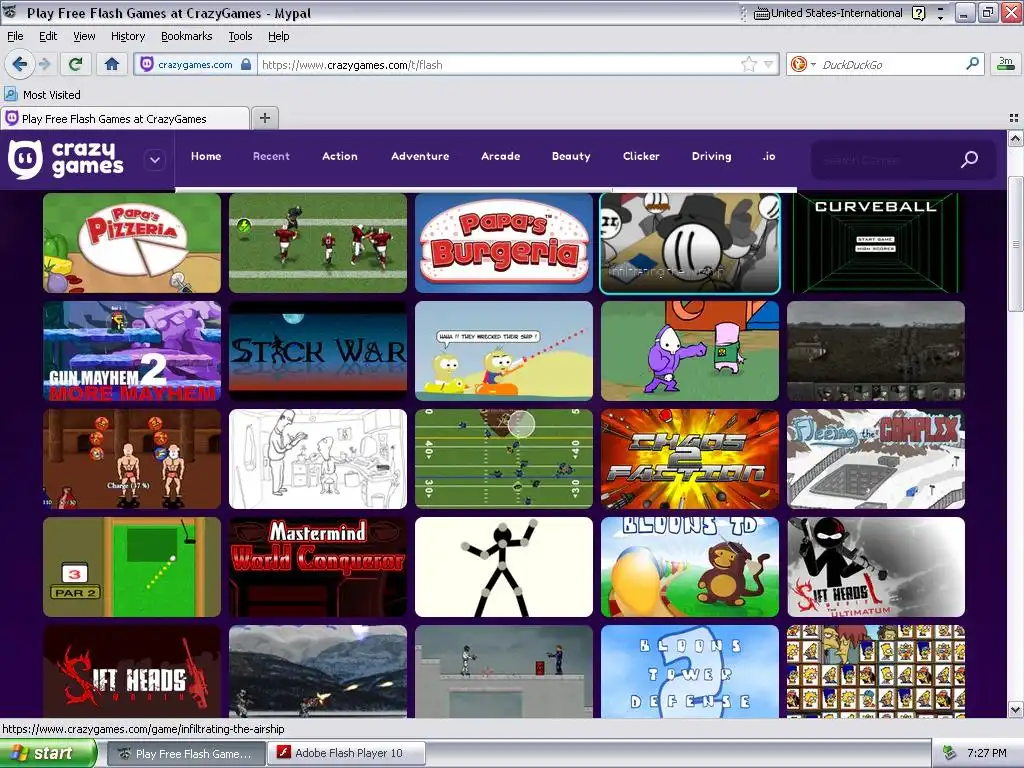The image size is (1024, 768).
Task: Open the Curveball game thumbnail
Action: tap(876, 243)
